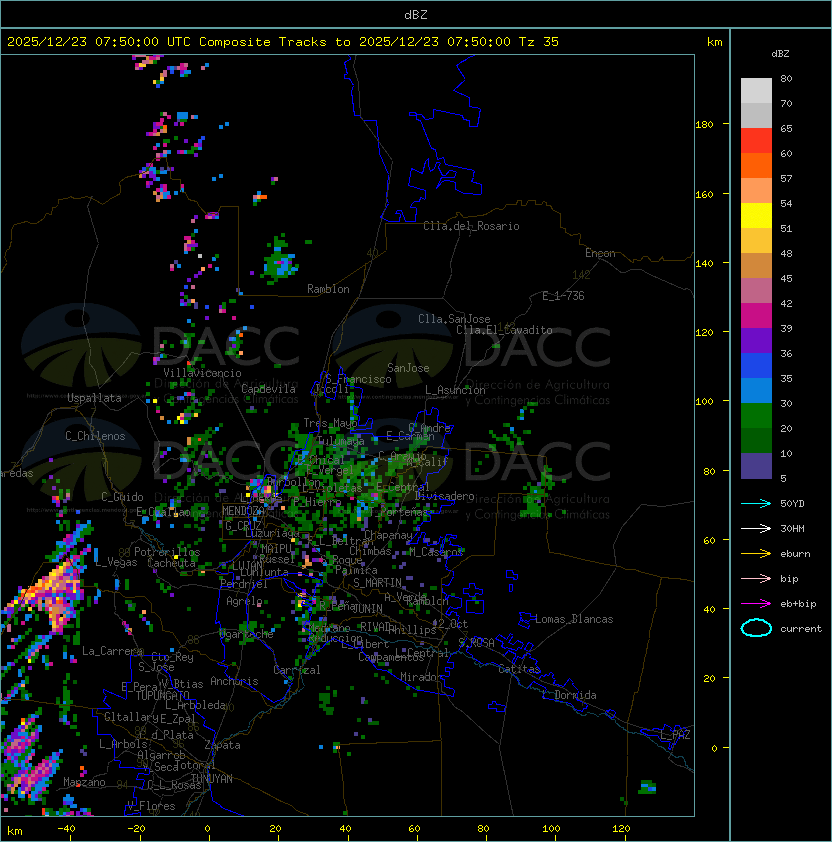
Task: Click the 'Zapata' map label
Action: (222, 745)
